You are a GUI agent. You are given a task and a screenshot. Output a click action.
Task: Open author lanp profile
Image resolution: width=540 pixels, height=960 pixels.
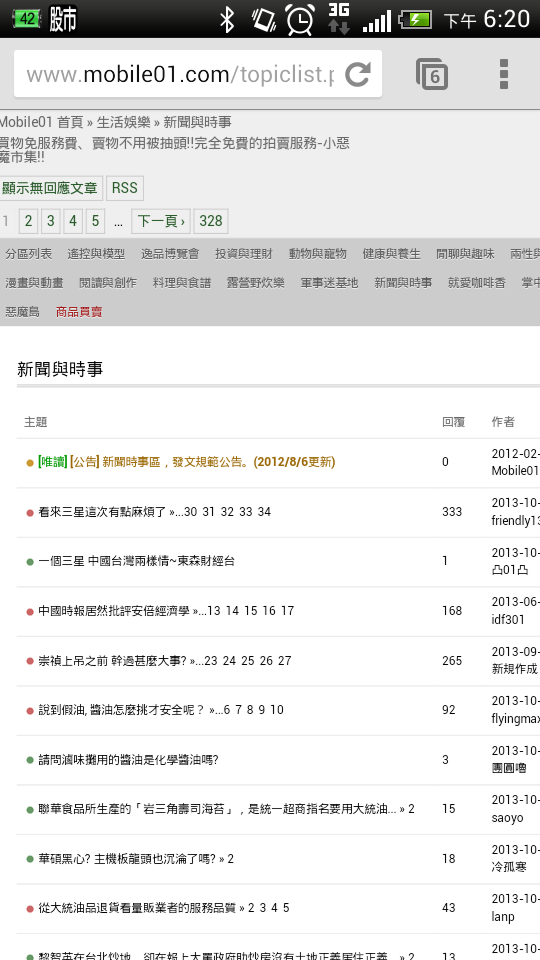coord(503,917)
